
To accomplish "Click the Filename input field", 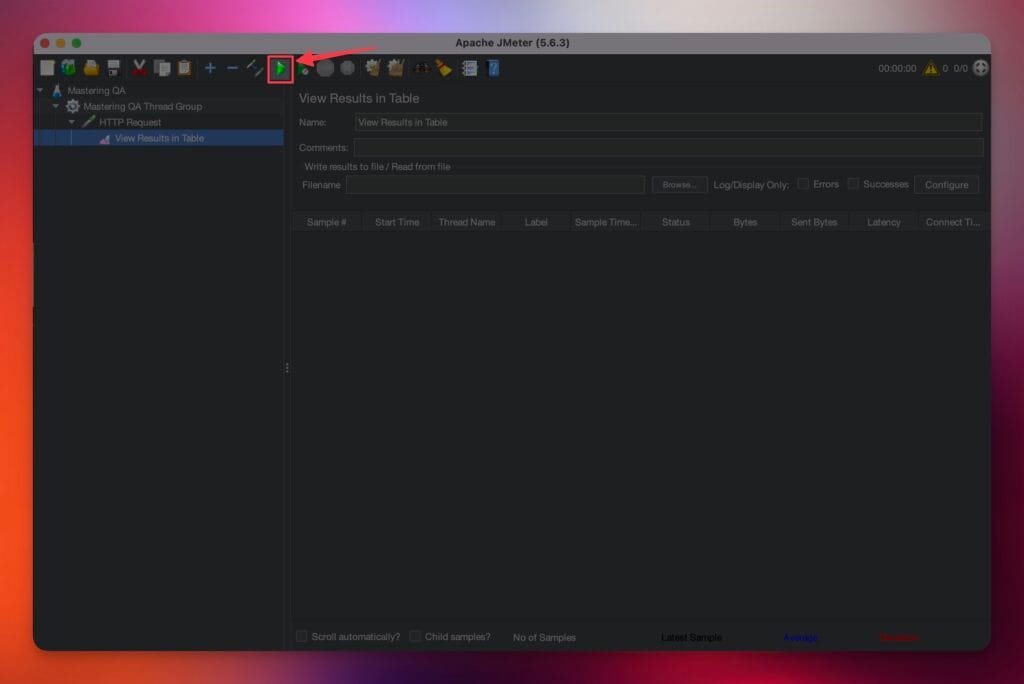I will 495,185.
